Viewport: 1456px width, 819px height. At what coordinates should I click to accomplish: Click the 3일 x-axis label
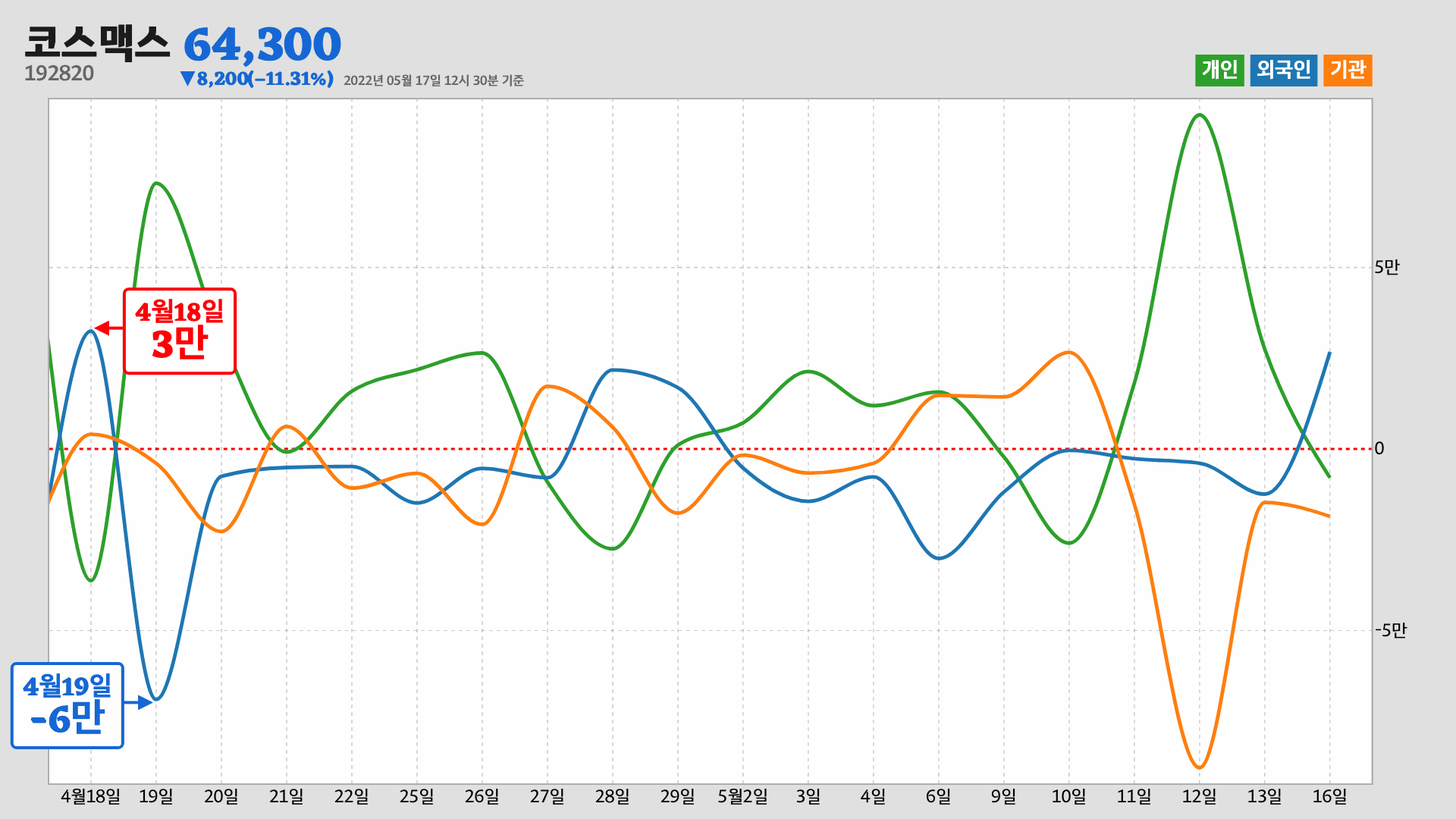pyautogui.click(x=808, y=796)
